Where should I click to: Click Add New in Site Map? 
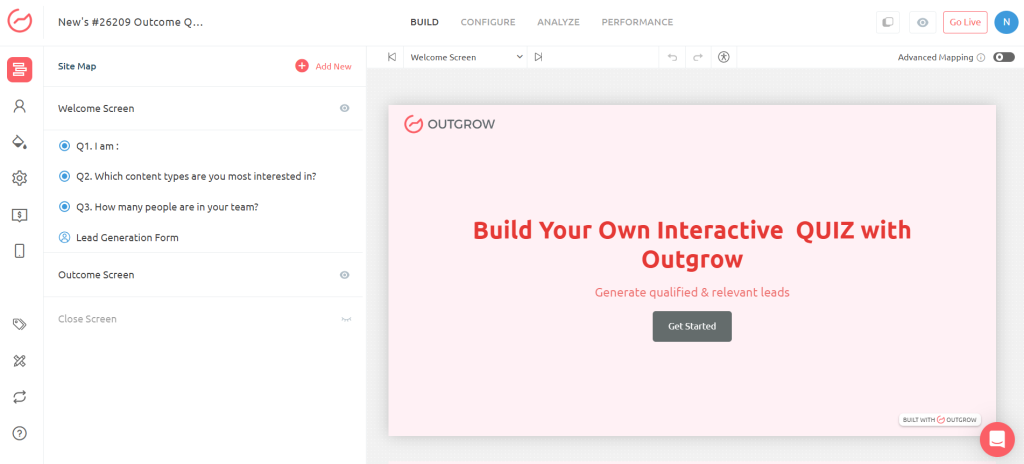click(324, 66)
